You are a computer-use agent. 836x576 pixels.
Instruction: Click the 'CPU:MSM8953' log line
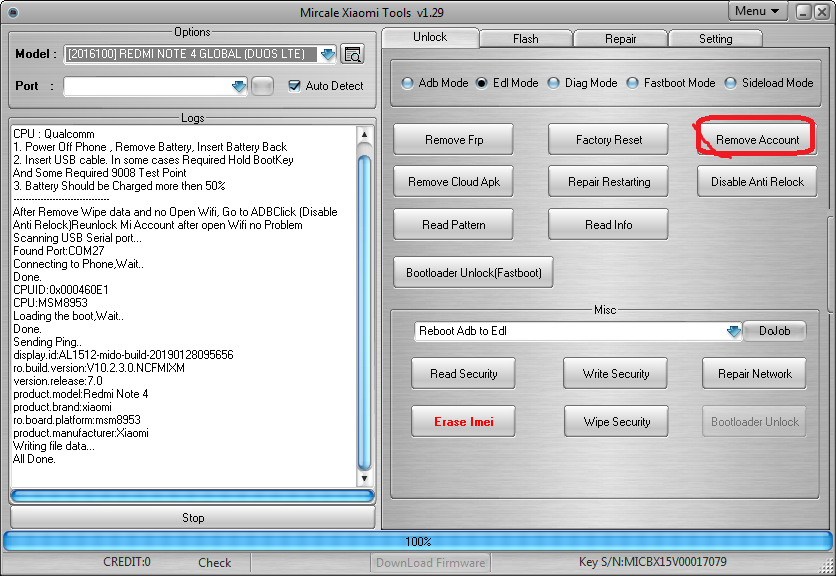click(50, 303)
